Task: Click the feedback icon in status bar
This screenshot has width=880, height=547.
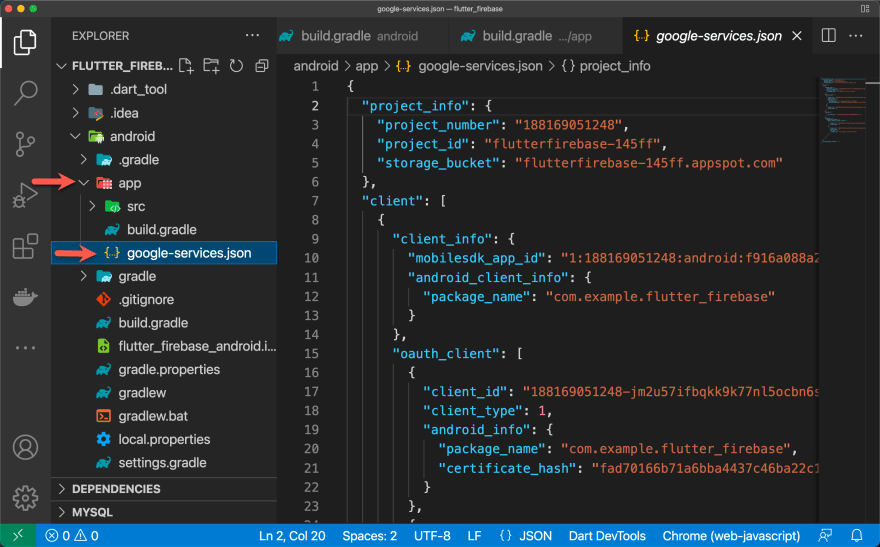Action: coord(825,535)
